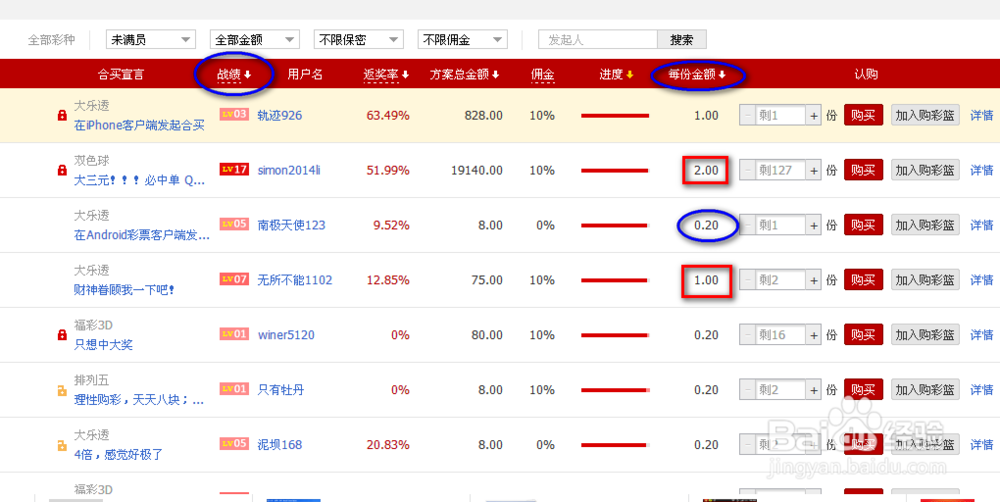This screenshot has width=1000, height=502.
Task: Increase shares with plus for 轨迹926 row
Action: click(813, 115)
